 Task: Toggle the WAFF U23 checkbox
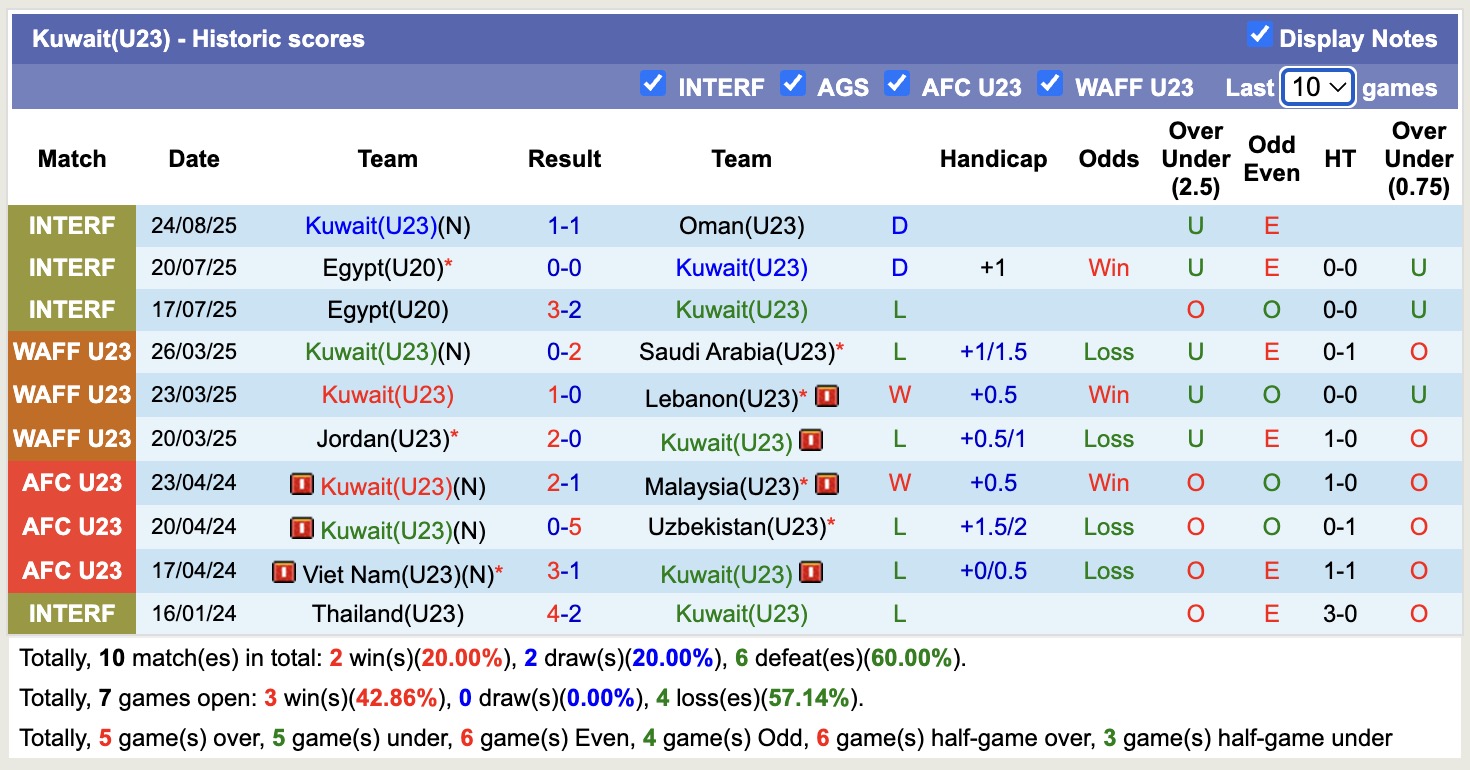pyautogui.click(x=1050, y=86)
